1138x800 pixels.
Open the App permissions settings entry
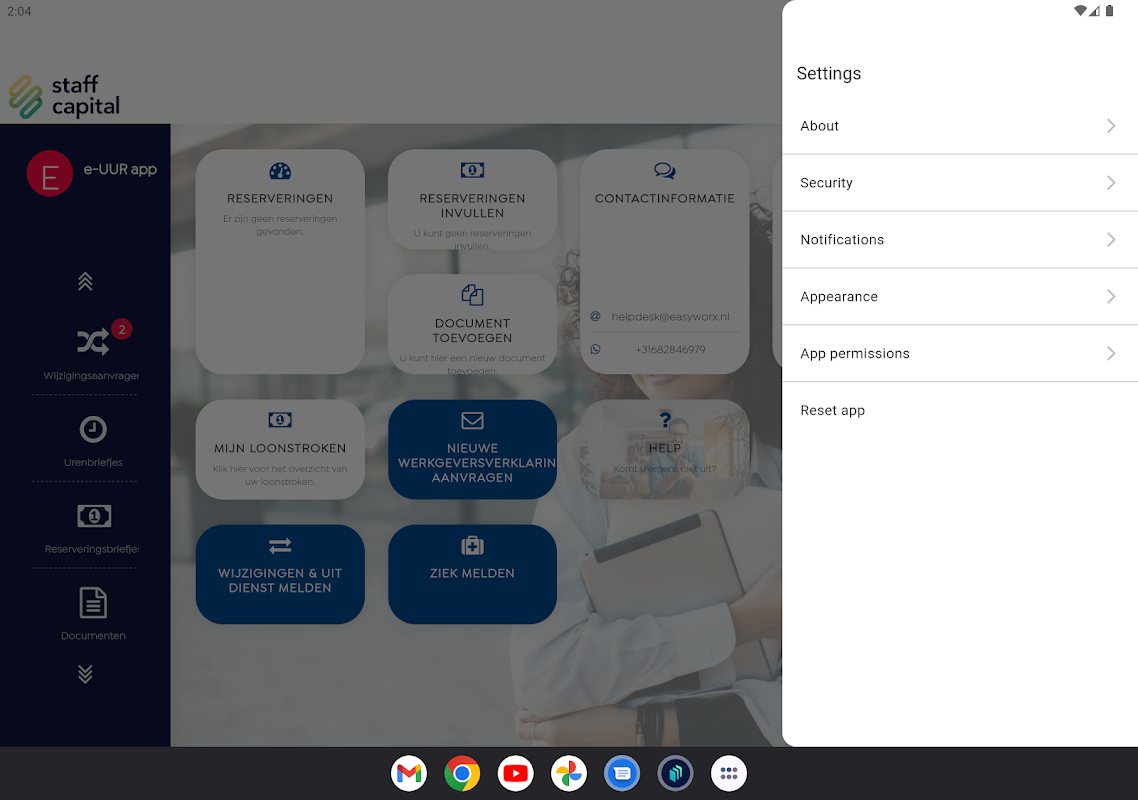pos(959,354)
